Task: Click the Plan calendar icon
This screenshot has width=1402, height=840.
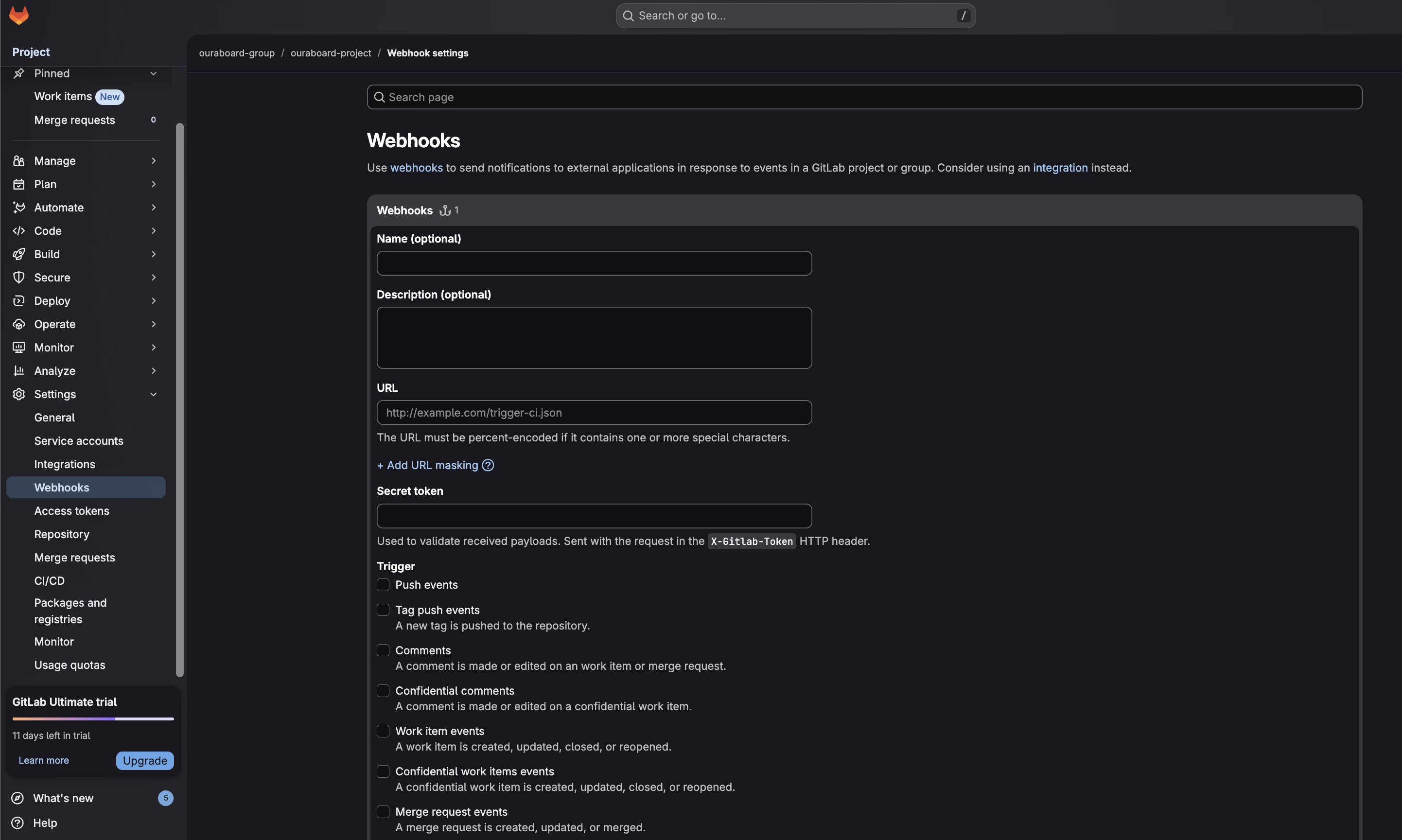Action: (x=18, y=184)
